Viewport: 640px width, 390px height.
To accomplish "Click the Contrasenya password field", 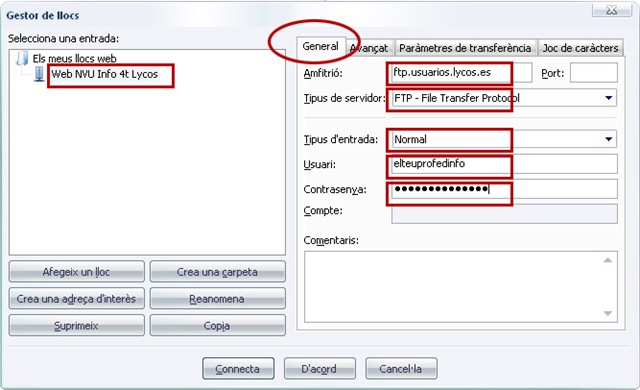I will pyautogui.click(x=504, y=189).
